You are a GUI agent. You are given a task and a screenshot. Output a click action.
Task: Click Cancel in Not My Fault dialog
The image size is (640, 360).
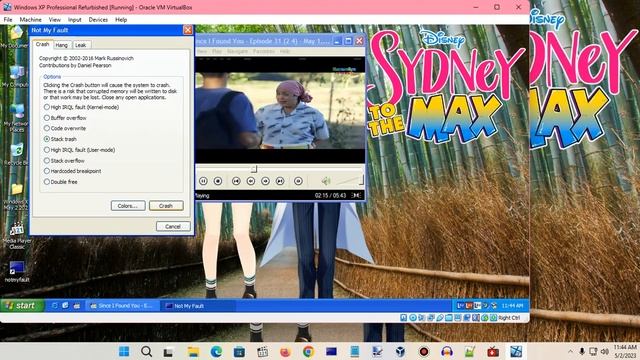click(173, 226)
